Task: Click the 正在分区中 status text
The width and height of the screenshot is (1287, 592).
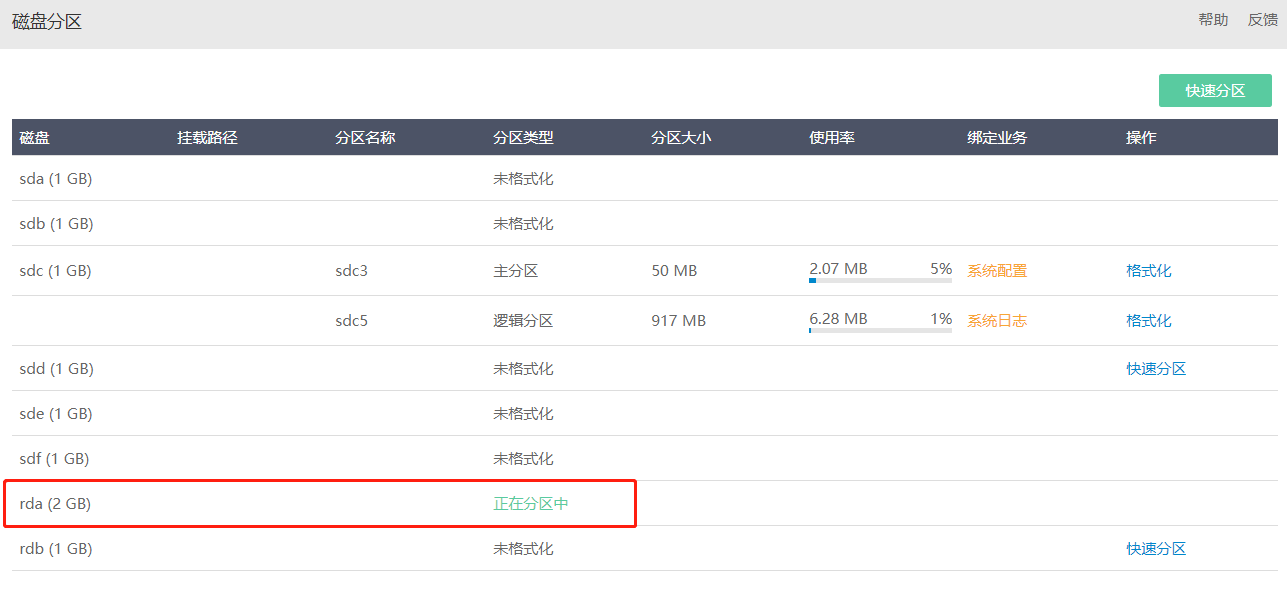Action: coord(531,503)
